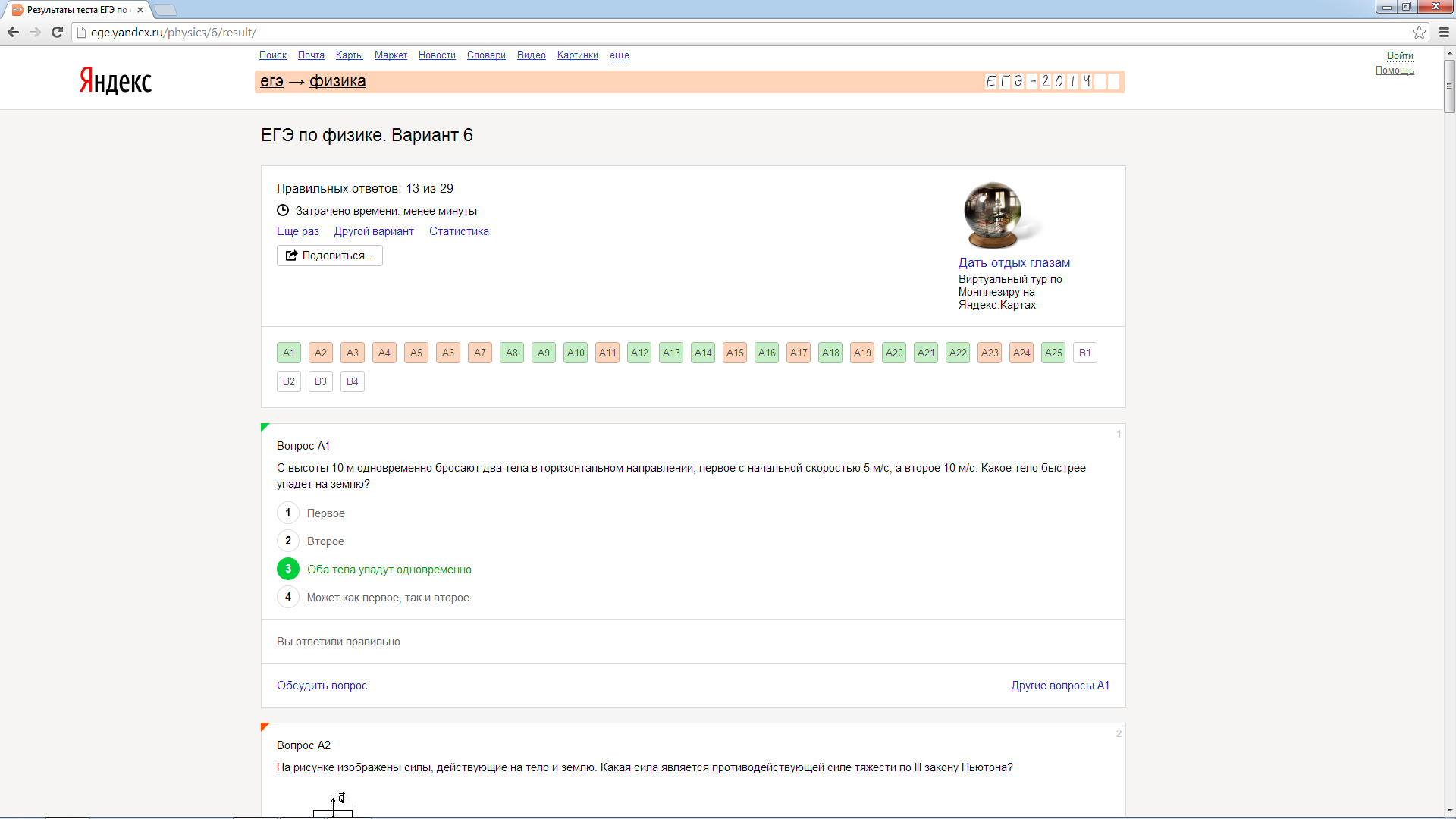Click Дать отдых глазам link
The image size is (1456, 819).
[1014, 262]
